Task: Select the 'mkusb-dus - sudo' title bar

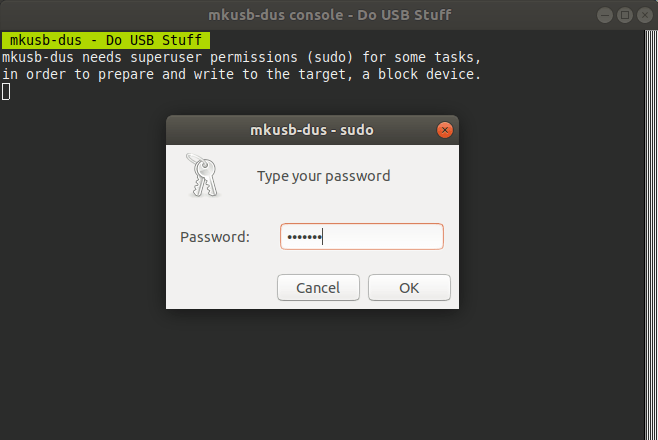Action: coord(312,130)
